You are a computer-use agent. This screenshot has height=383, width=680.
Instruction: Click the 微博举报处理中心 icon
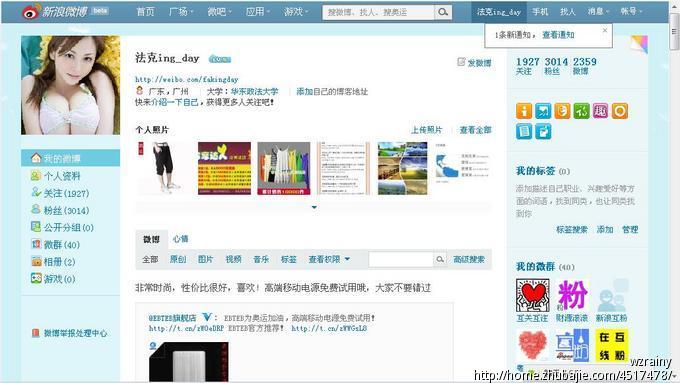[36, 333]
